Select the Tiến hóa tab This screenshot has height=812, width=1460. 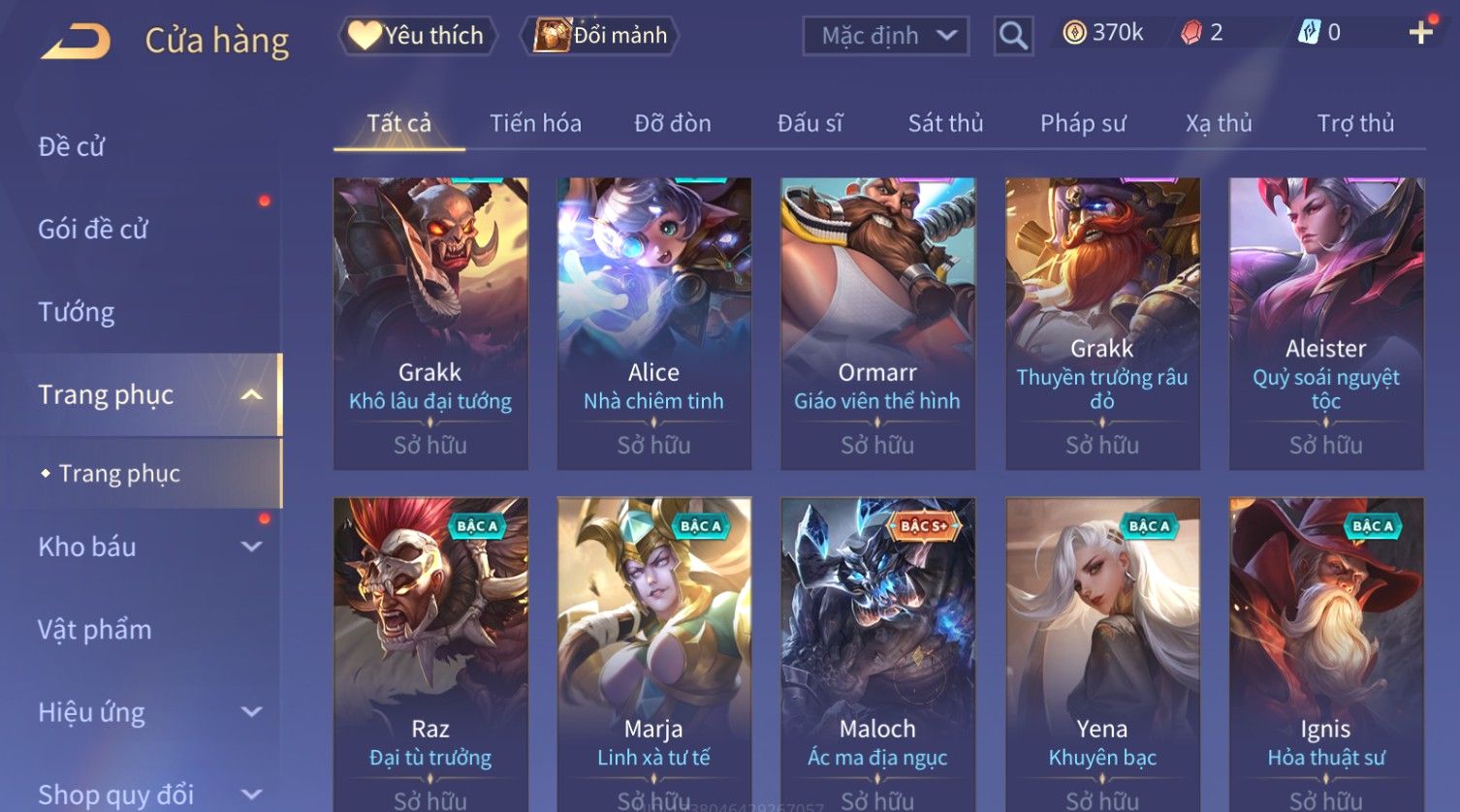point(535,123)
